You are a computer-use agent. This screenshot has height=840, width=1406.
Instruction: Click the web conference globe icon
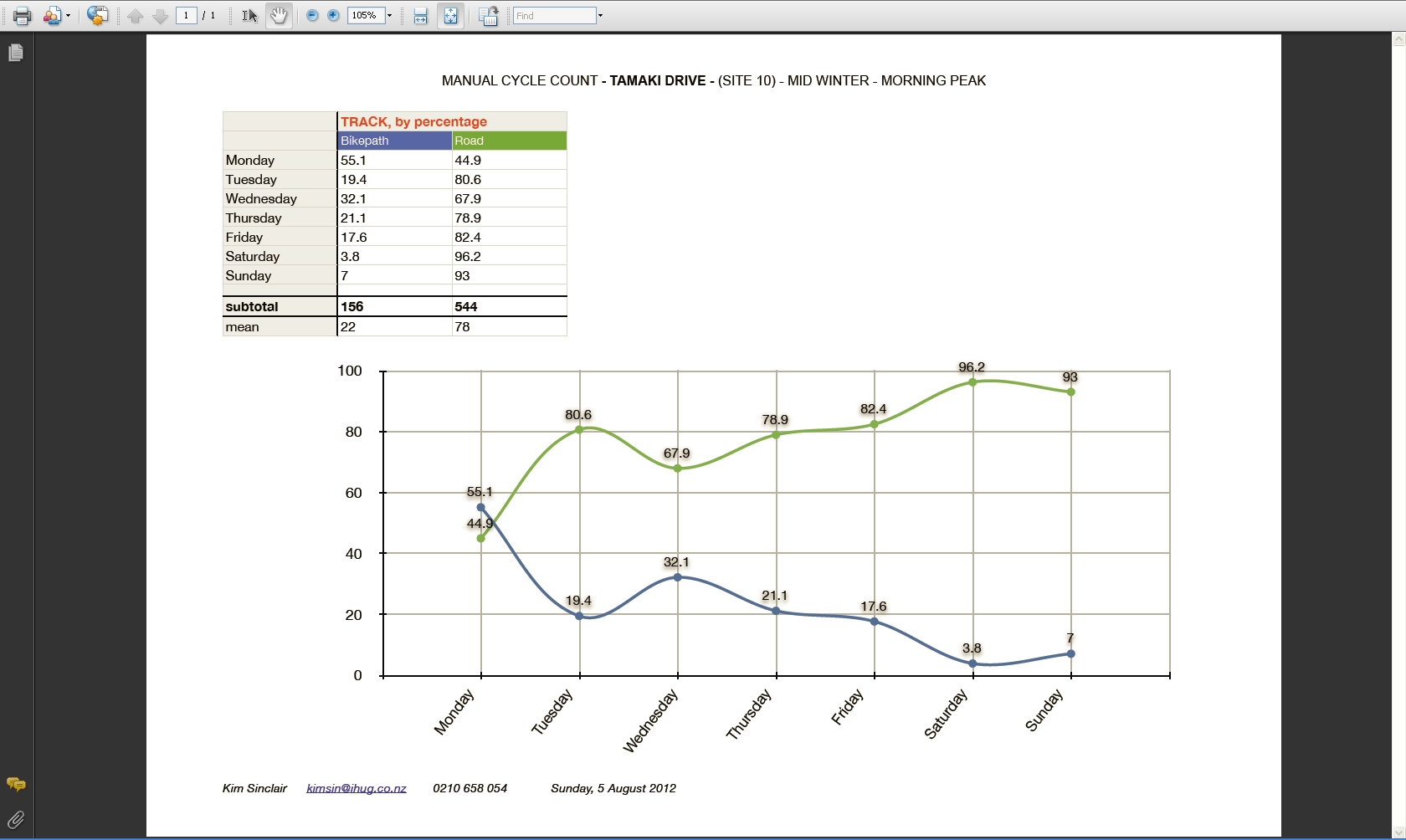[97, 16]
